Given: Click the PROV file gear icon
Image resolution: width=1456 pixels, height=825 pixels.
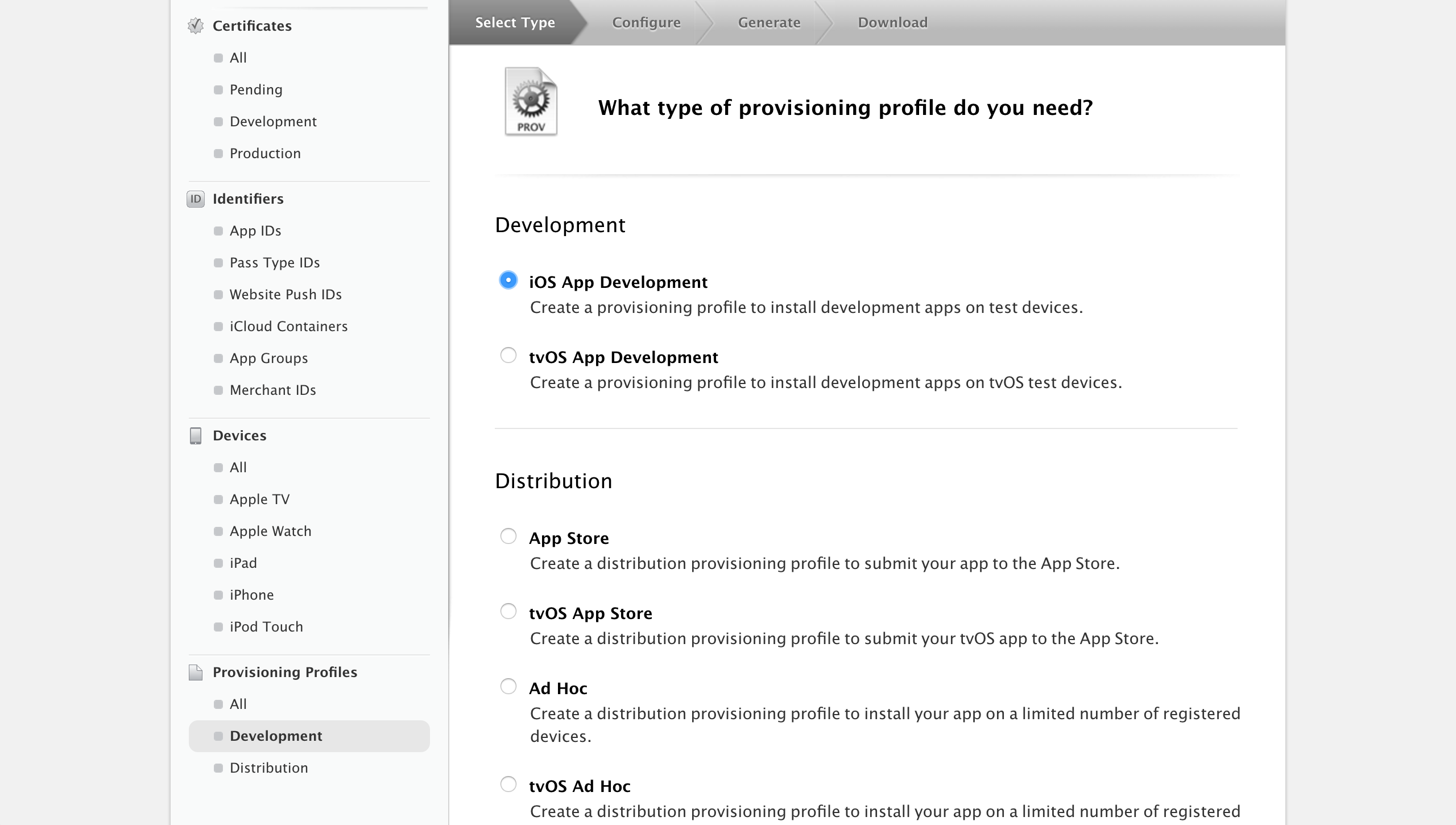Looking at the screenshot, I should coord(531,101).
